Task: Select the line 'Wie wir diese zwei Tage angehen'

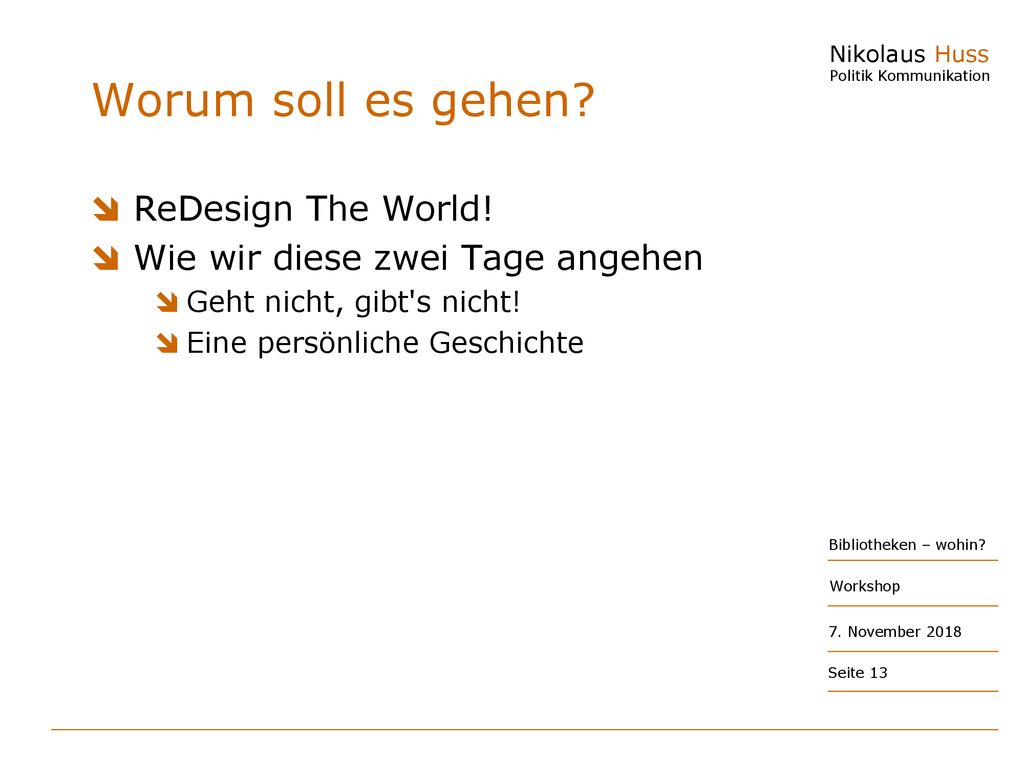Action: point(418,259)
